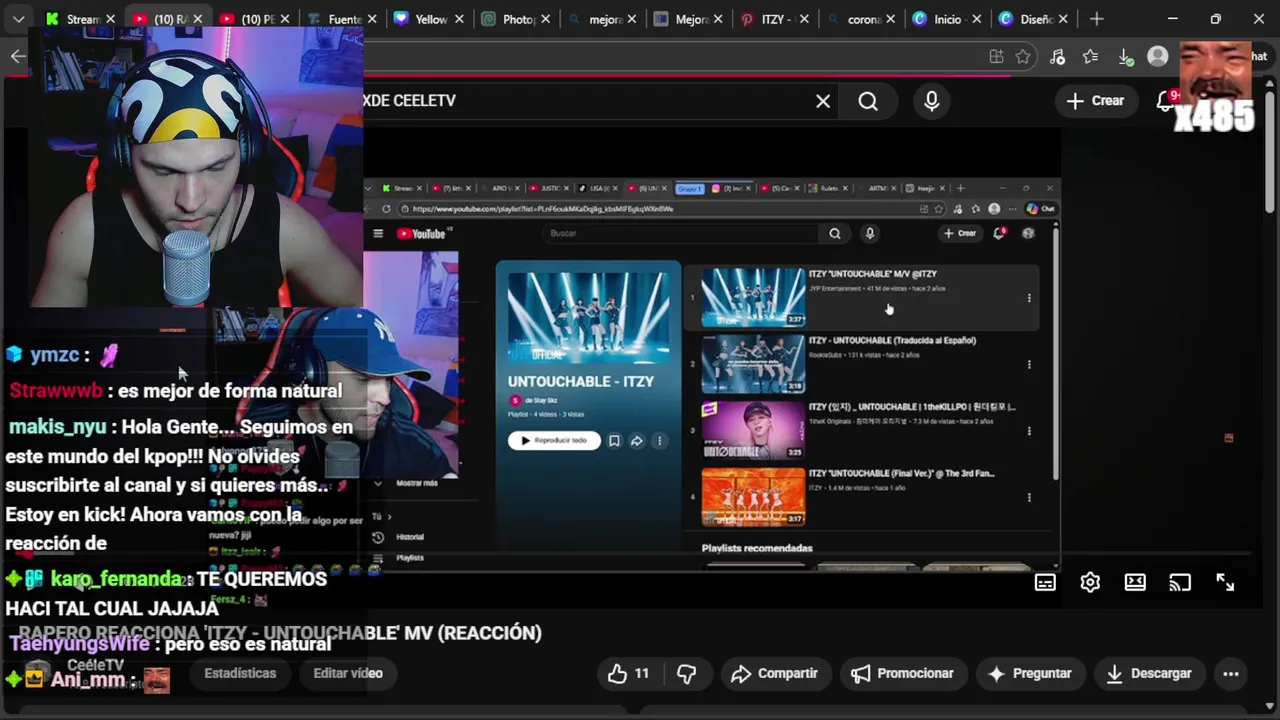Click the video title RAPERO REACCIONA ITZY
The width and height of the screenshot is (1280, 720).
[280, 633]
